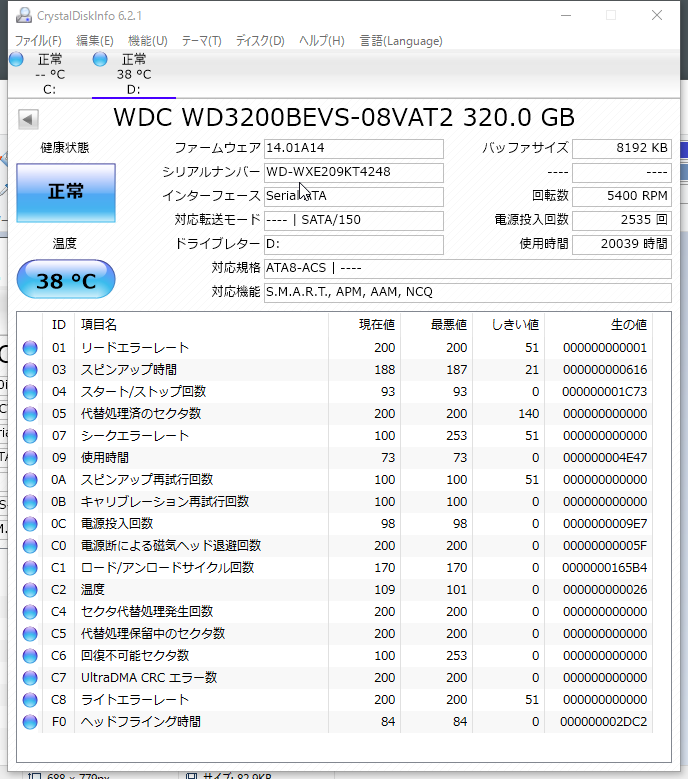Click the status orb for スタート/ストップ回数 row
The width and height of the screenshot is (688, 779).
tap(30, 392)
